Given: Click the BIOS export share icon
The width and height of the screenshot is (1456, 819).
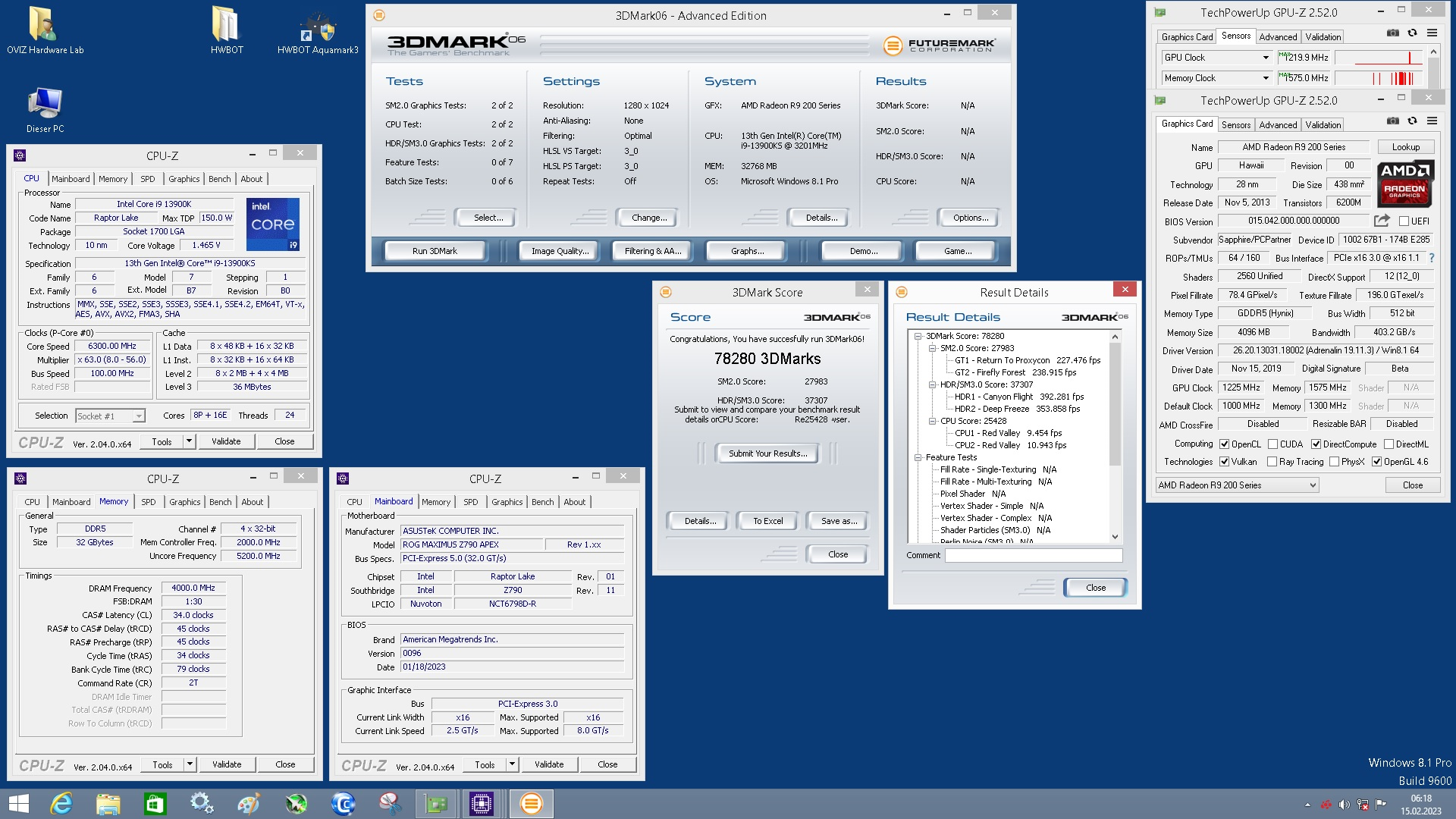Looking at the screenshot, I should (1382, 221).
